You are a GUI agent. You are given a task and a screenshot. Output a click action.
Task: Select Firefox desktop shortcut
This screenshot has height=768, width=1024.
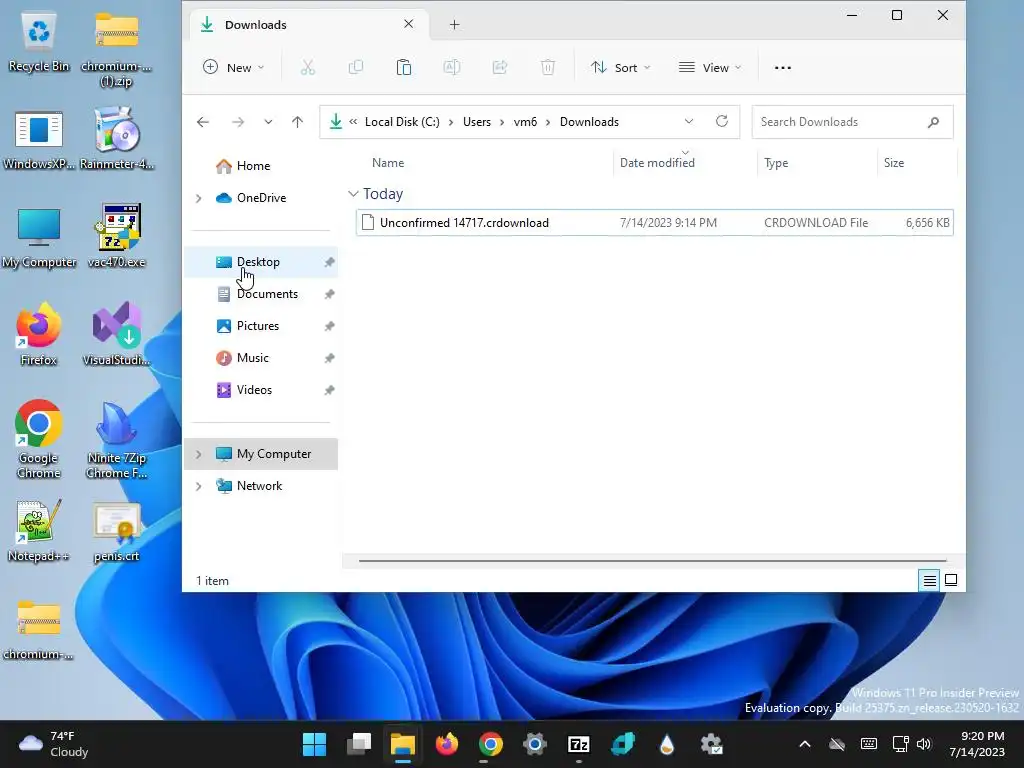tap(39, 334)
